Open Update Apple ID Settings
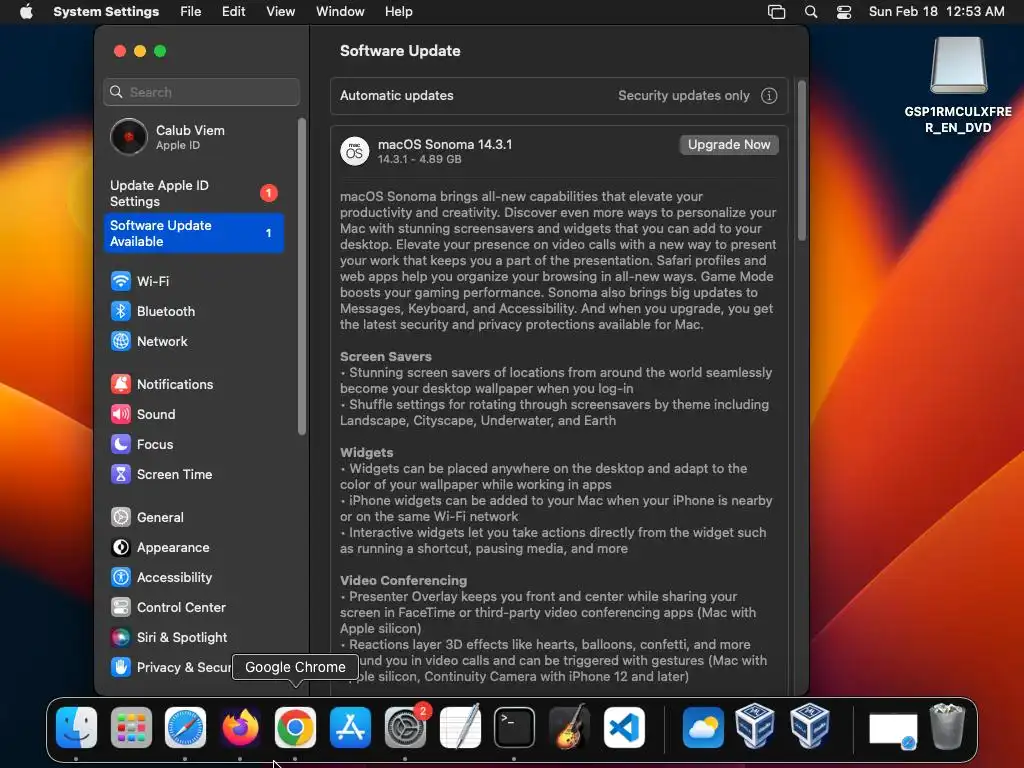1024x768 pixels. pos(194,193)
